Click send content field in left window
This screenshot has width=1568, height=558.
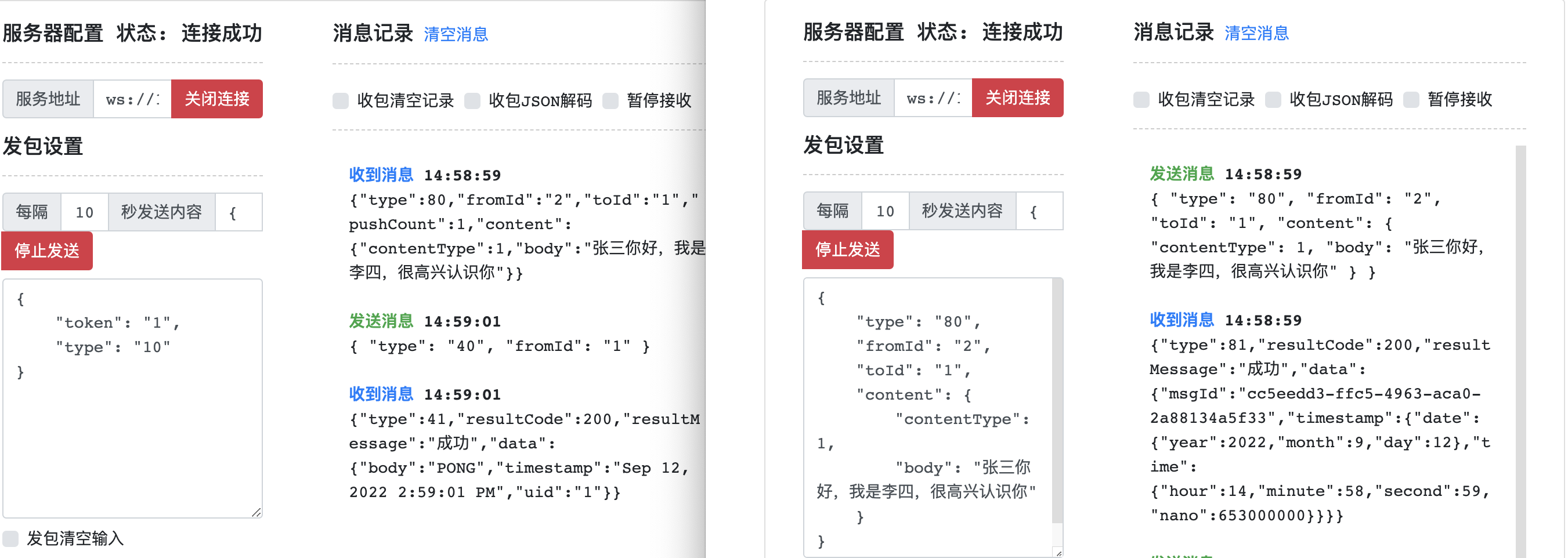click(239, 212)
